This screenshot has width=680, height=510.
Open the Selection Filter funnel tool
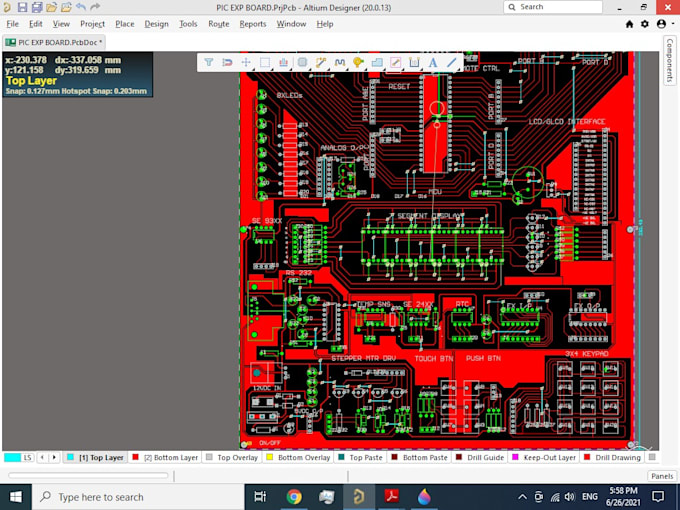click(209, 62)
